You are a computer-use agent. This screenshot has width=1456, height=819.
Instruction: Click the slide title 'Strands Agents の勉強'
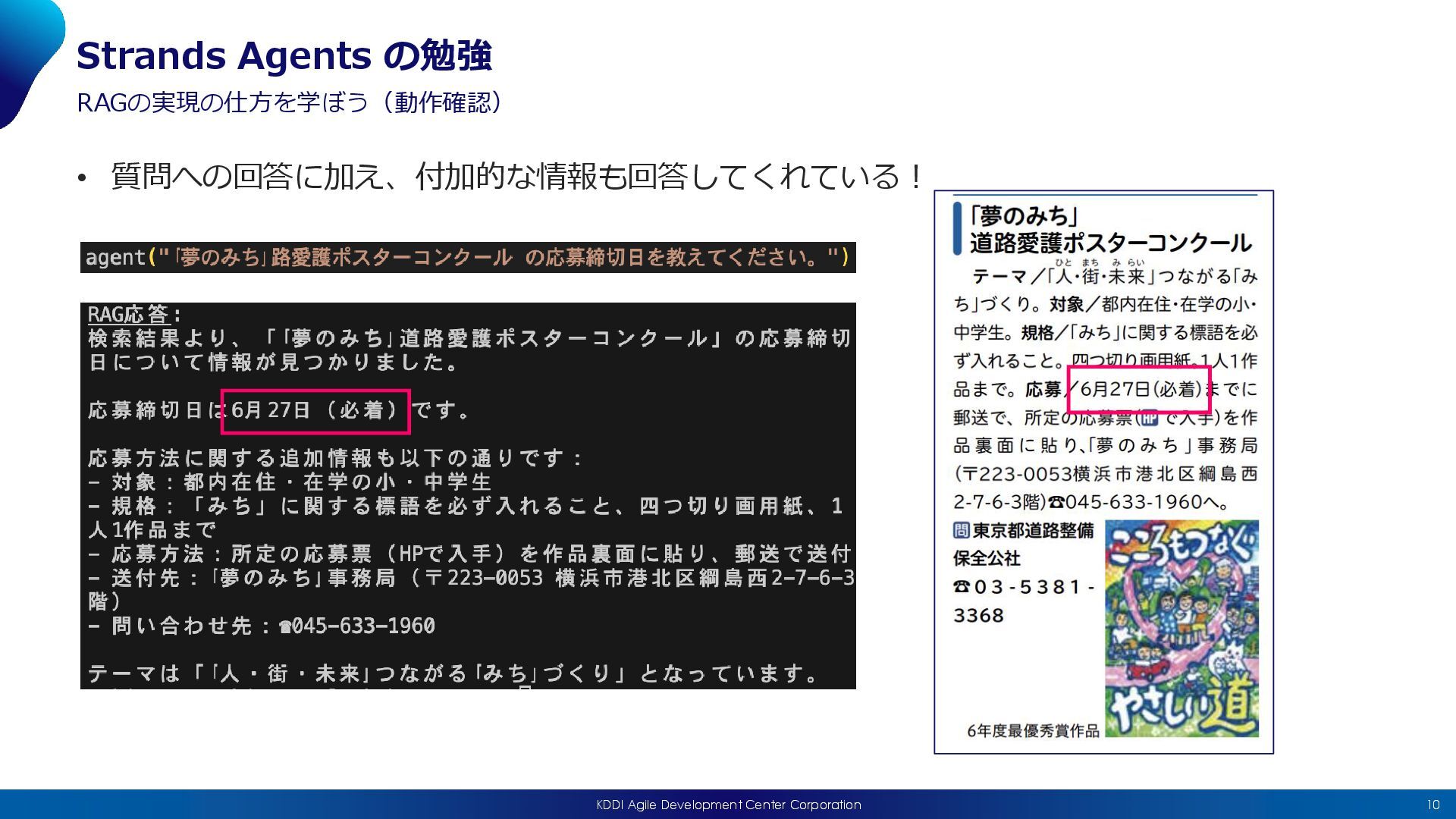click(x=284, y=55)
